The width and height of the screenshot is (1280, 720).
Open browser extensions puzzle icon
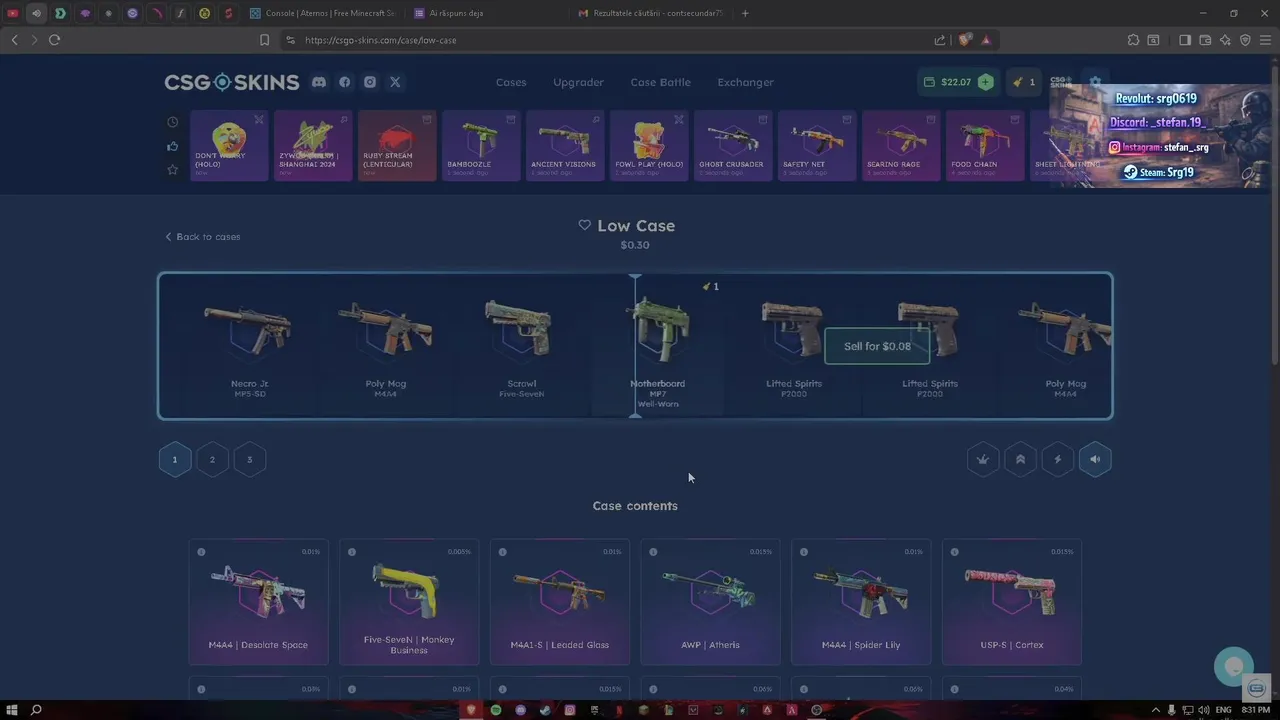pos(1133,40)
